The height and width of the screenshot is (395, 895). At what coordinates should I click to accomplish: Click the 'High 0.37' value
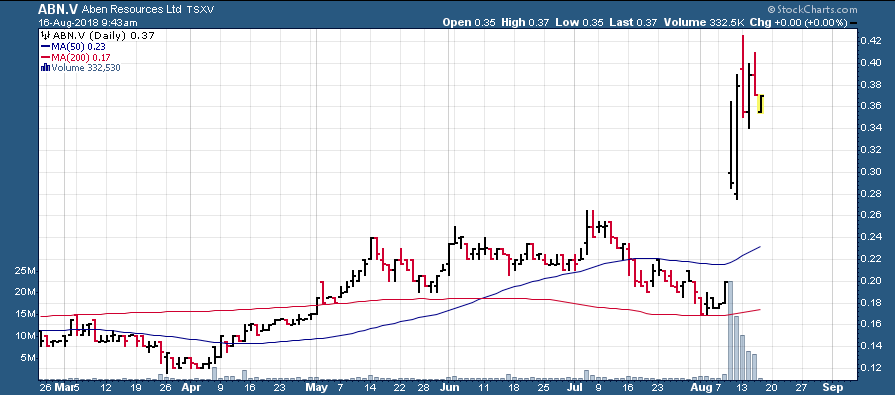coord(525,23)
